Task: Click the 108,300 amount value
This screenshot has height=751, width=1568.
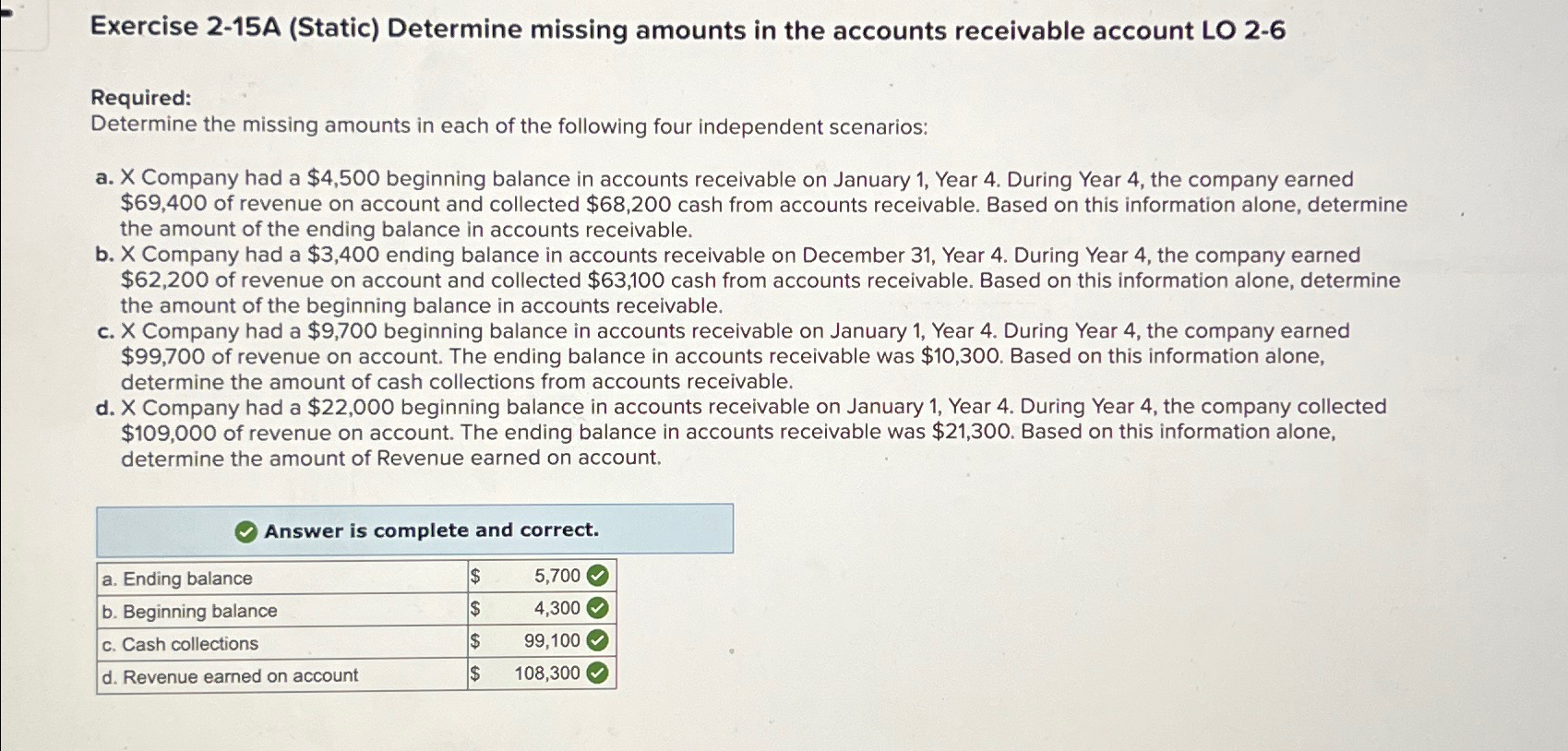Action: coord(546,674)
